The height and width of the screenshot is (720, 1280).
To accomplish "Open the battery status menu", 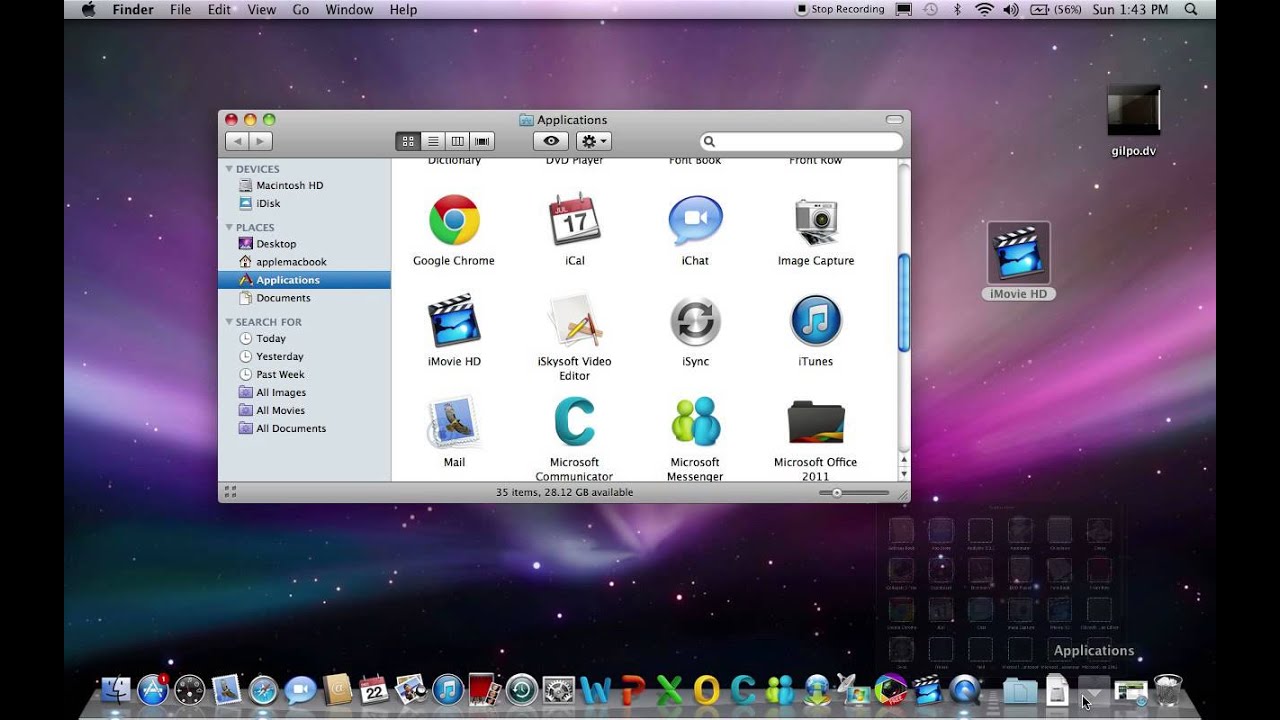I will pos(1056,9).
